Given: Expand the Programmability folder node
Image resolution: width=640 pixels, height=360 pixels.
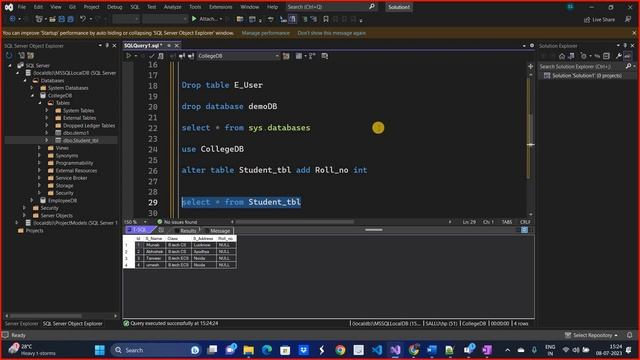Looking at the screenshot, I should 40,163.
